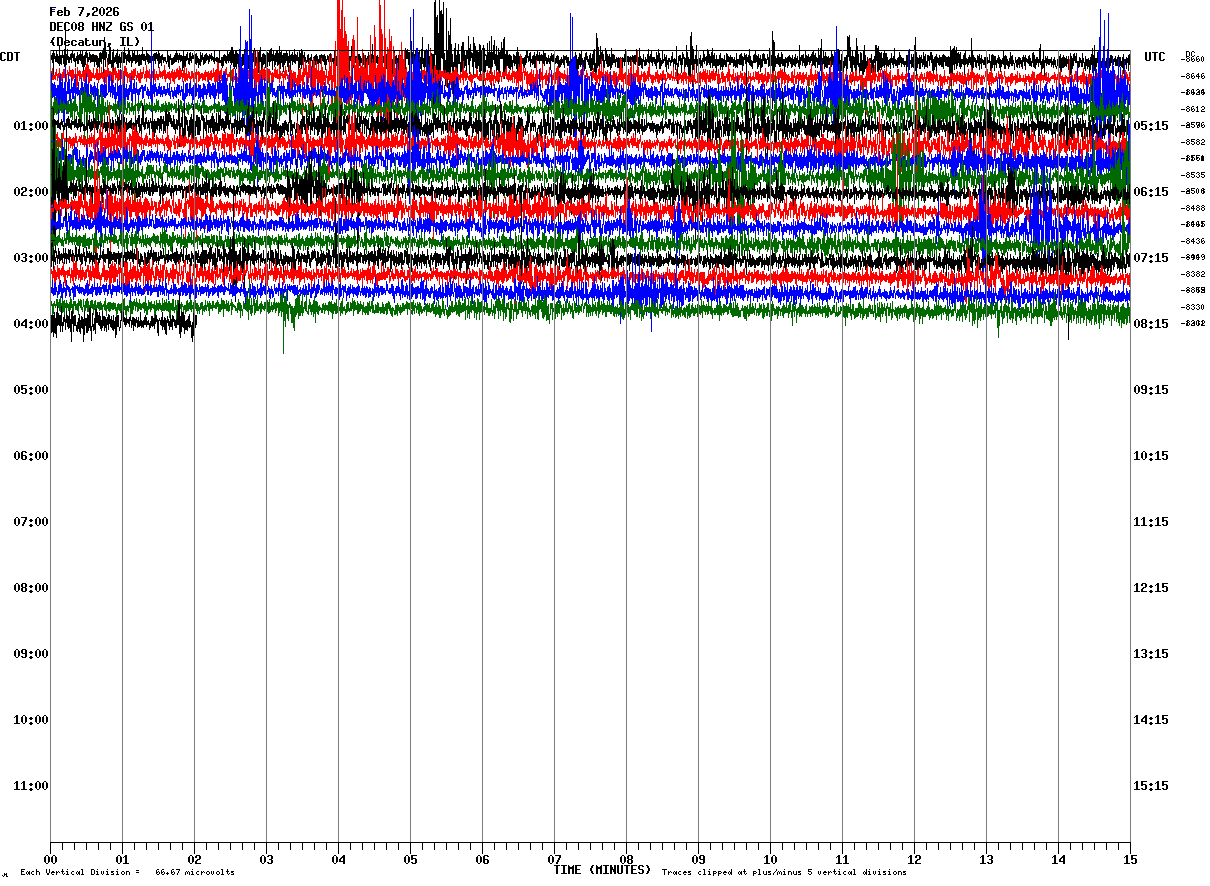Click the '14:15' UTC time label
The height and width of the screenshot is (886, 1210).
tap(1151, 720)
